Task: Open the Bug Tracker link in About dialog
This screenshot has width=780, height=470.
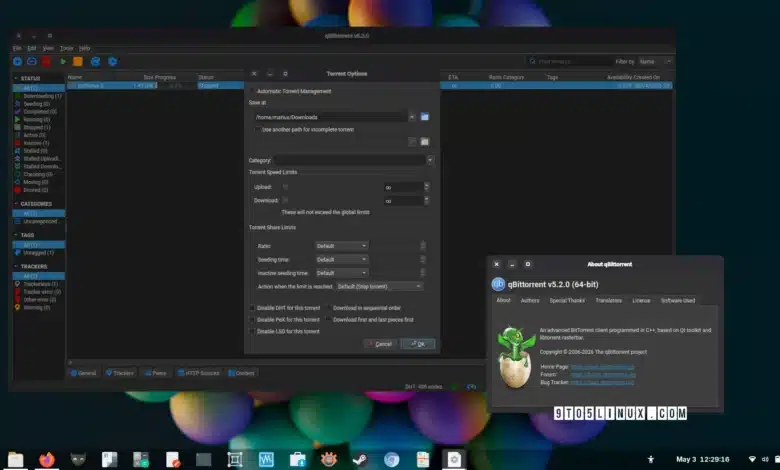Action: tap(602, 382)
